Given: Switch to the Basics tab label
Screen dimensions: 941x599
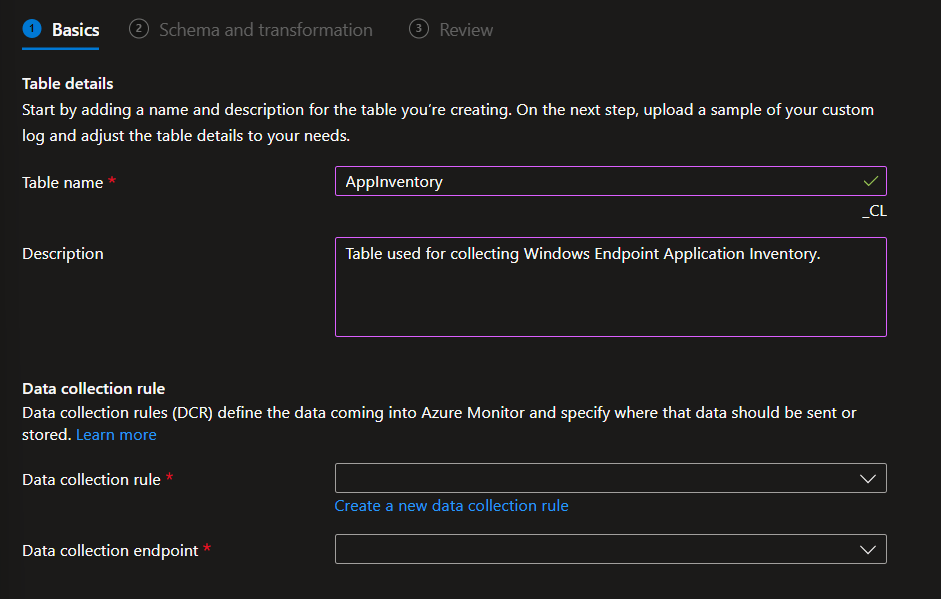Looking at the screenshot, I should [x=76, y=30].
